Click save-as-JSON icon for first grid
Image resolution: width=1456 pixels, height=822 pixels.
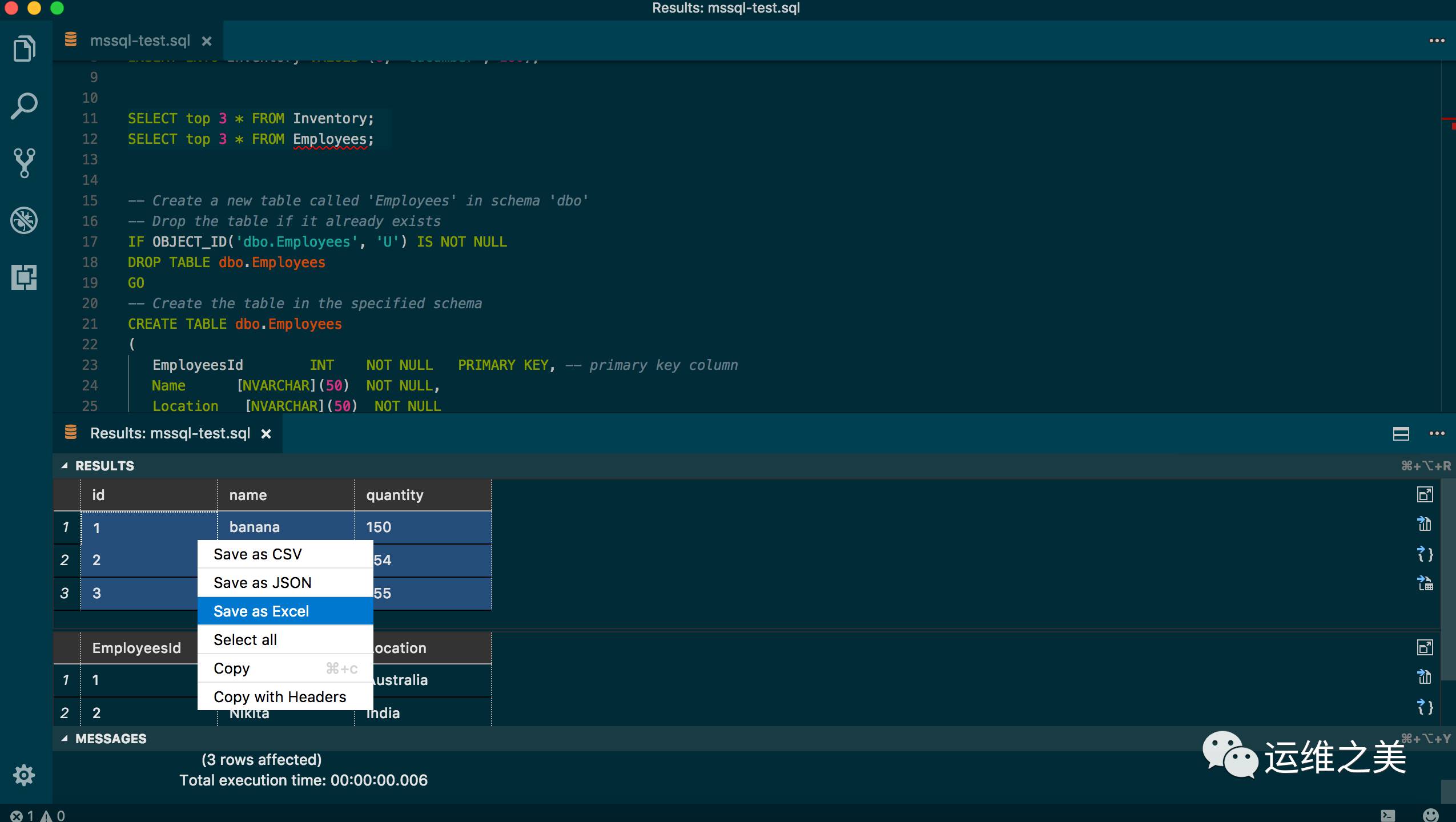[x=1425, y=554]
